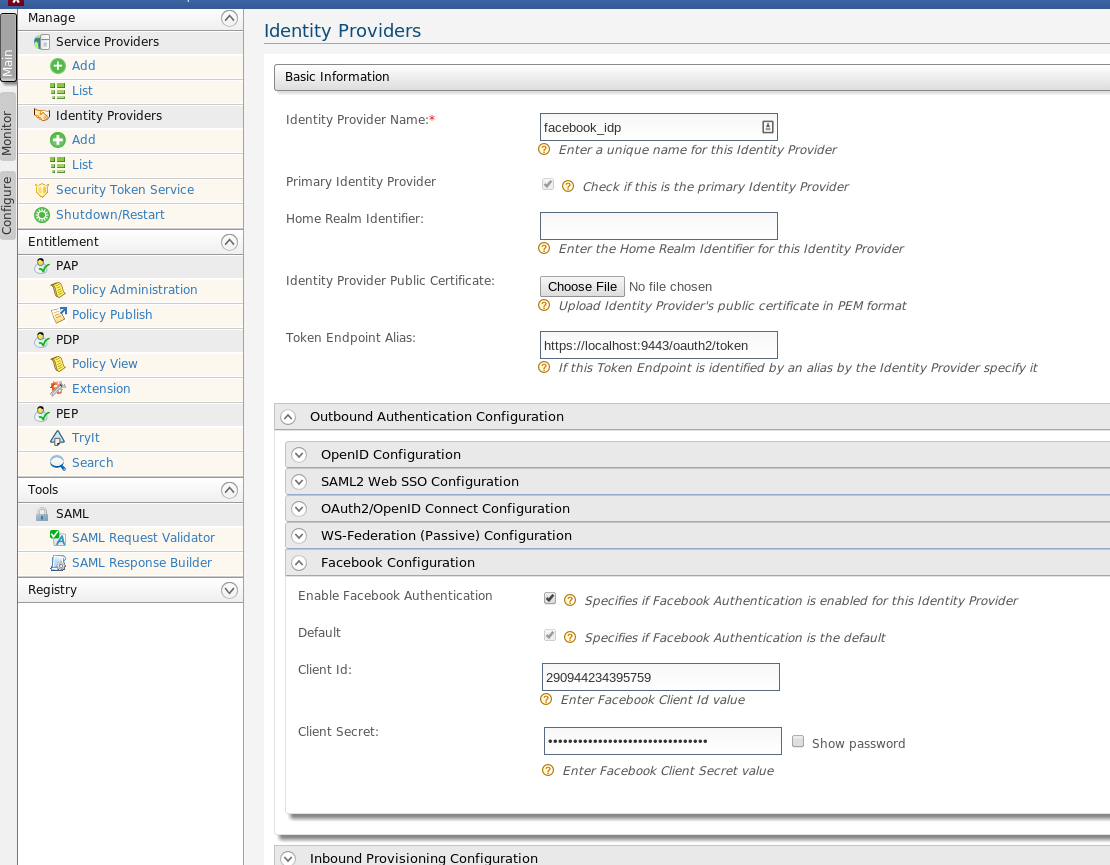The width and height of the screenshot is (1110, 865).
Task: Click the Search magnifier icon
Action: (x=58, y=463)
